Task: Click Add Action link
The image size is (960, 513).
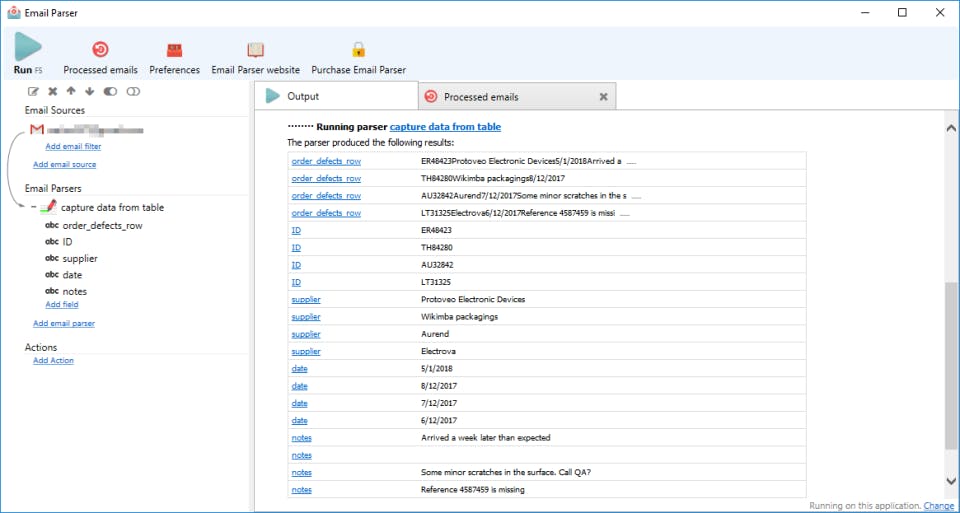Action: coord(53,361)
